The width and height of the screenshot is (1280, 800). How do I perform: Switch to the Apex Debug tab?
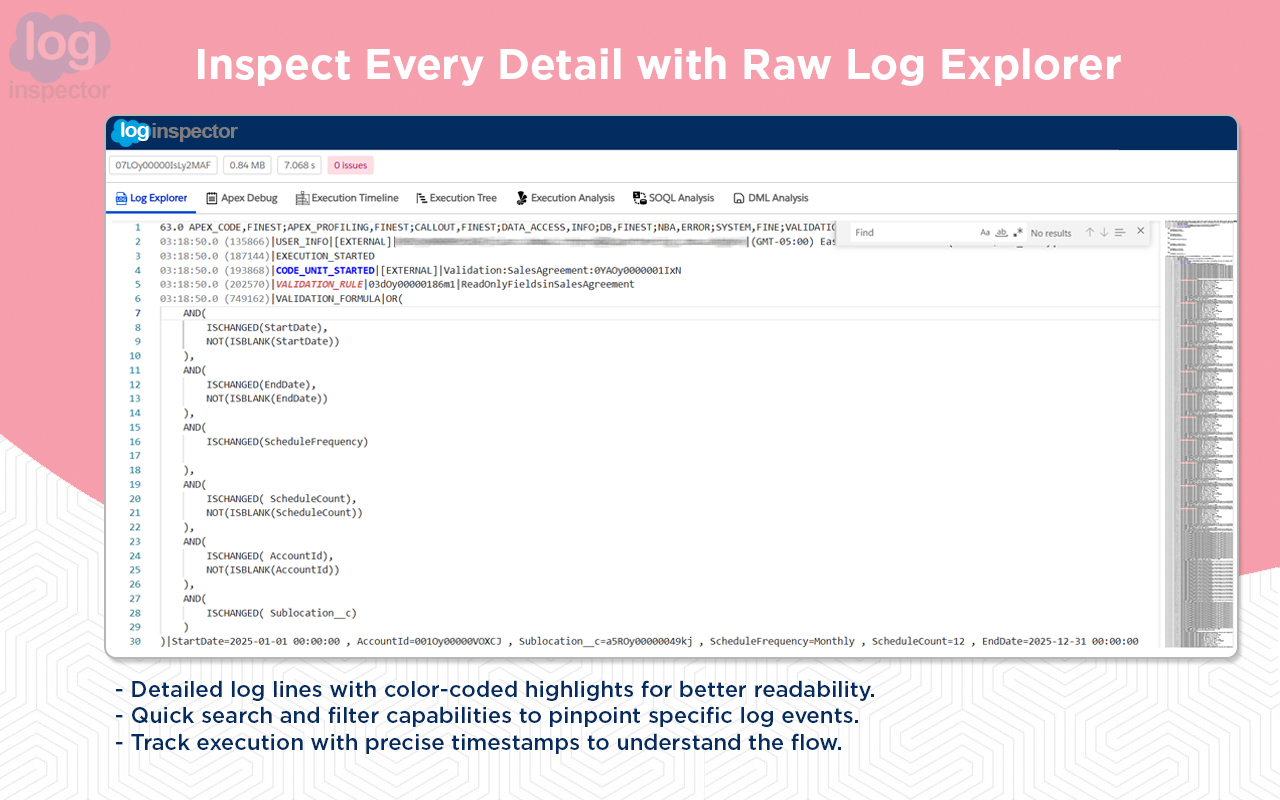(x=241, y=198)
